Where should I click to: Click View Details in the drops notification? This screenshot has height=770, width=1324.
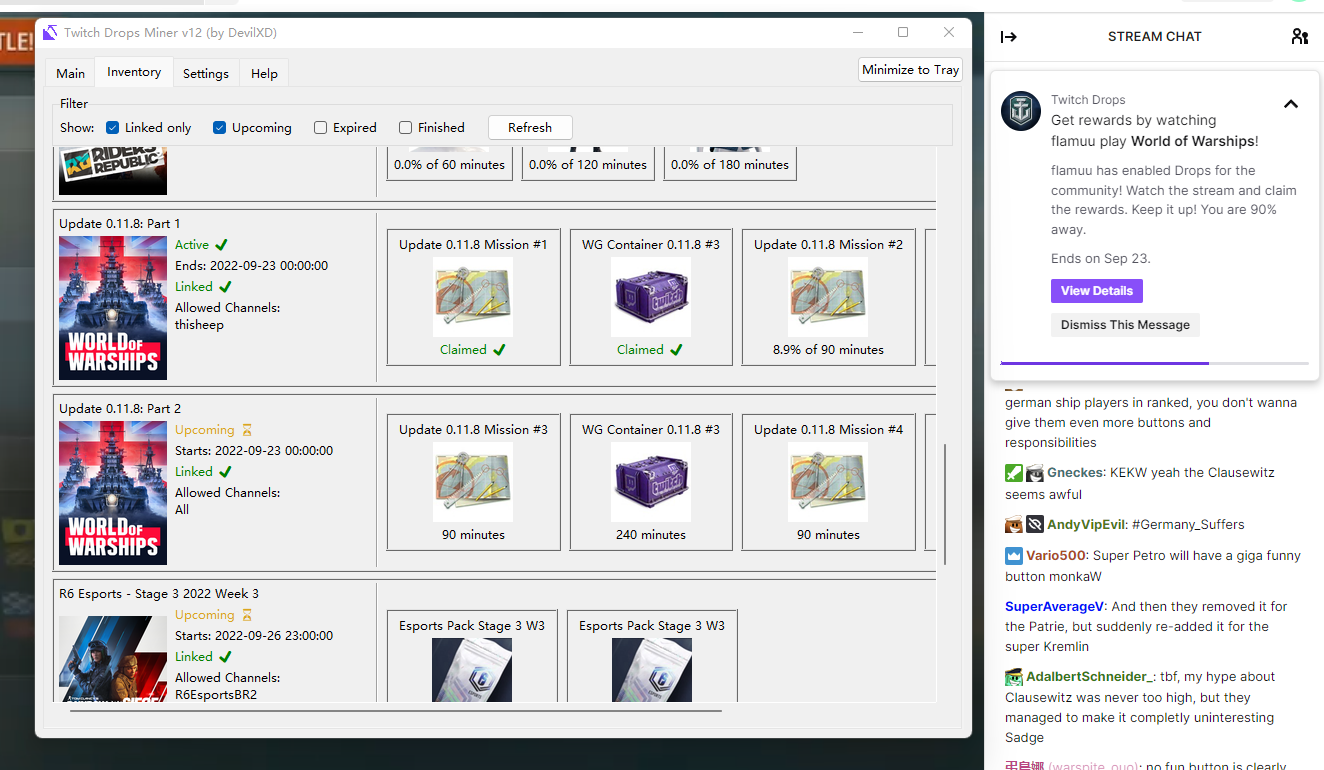tap(1096, 290)
